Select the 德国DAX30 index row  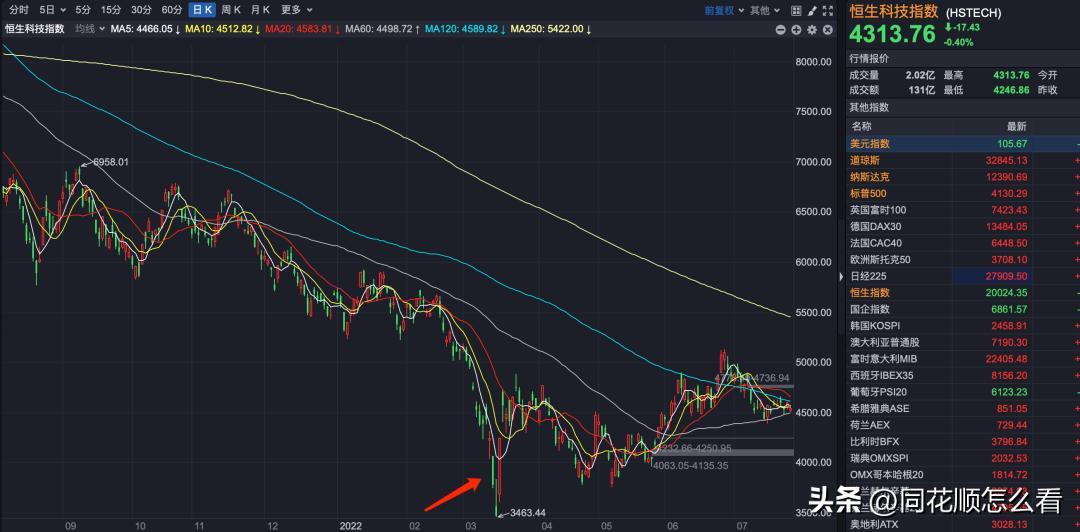click(963, 227)
